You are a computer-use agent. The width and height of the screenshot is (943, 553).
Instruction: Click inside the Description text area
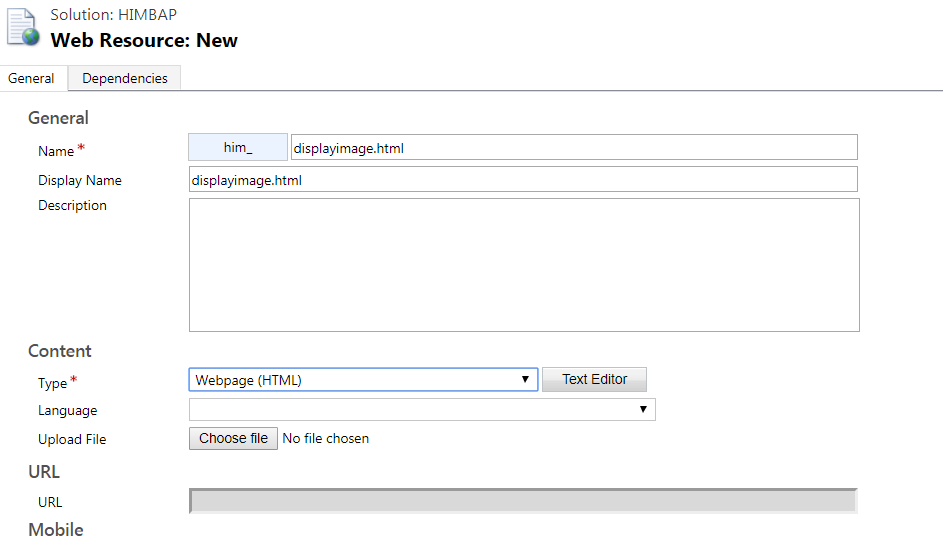(x=523, y=265)
